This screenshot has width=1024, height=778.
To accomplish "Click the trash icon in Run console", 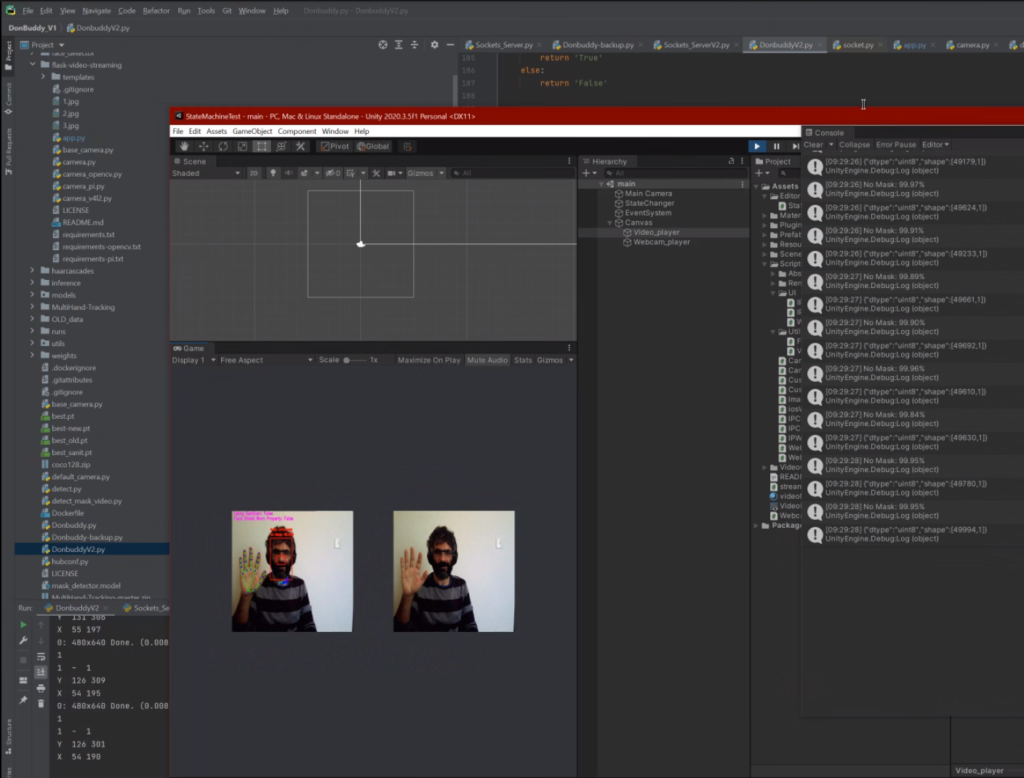I will (41, 703).
